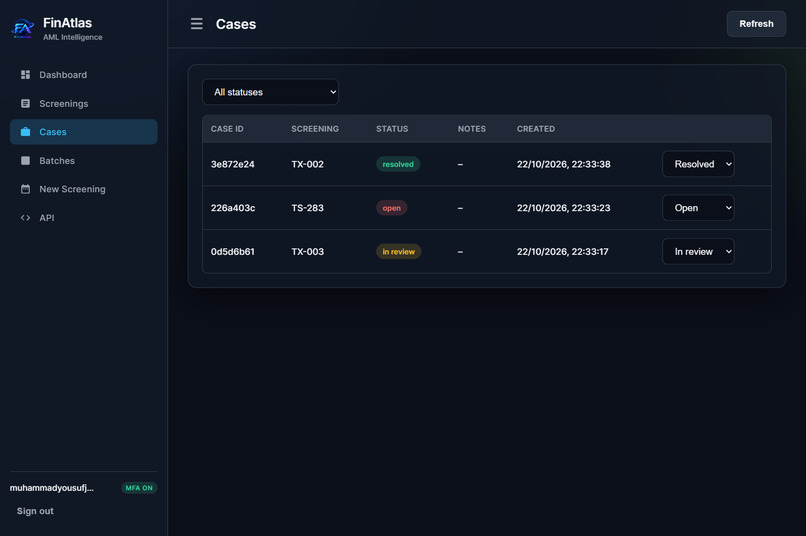Open status dropdown for case 0d5d6b61
Viewport: 806px width, 536px height.
(698, 251)
